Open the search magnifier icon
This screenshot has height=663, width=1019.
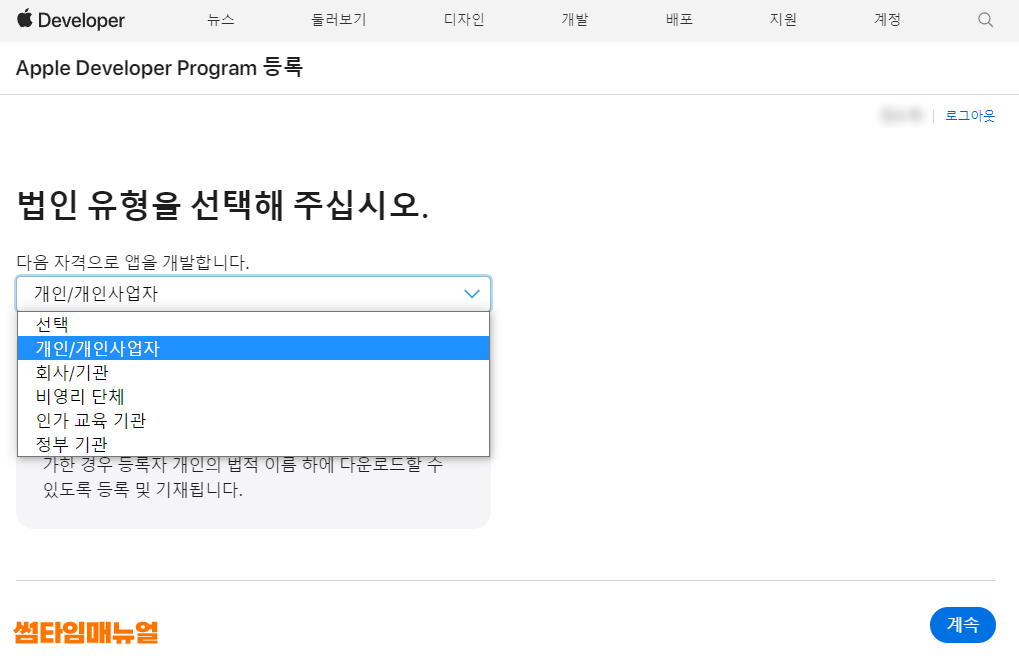pos(985,20)
